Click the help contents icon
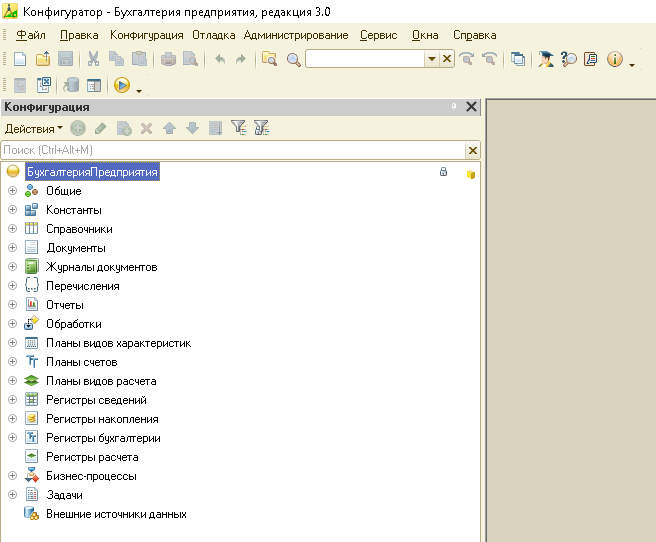Image resolution: width=656 pixels, height=542 pixels. tap(591, 59)
